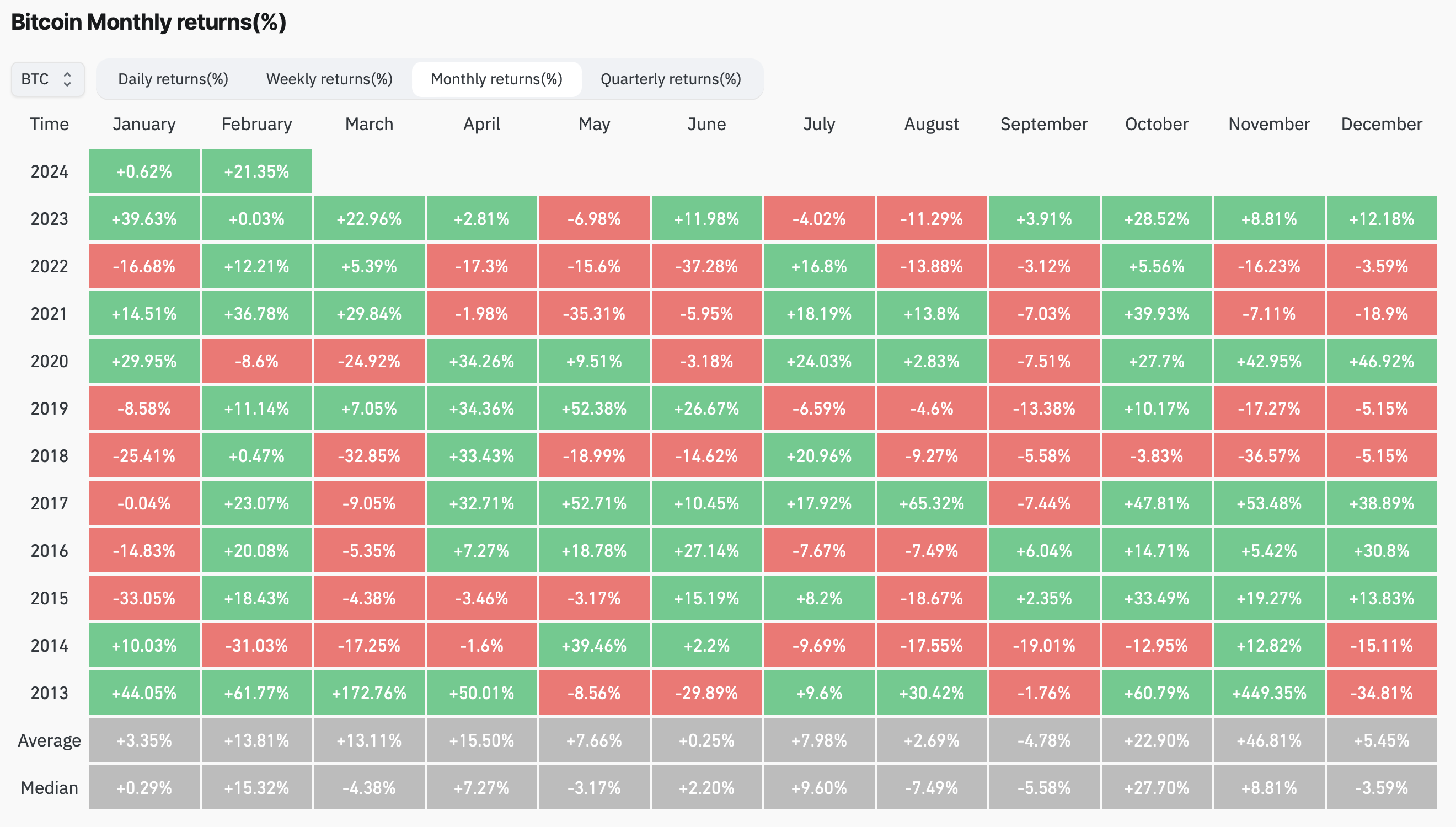Switch to the Daily returns(%) tab
This screenshot has height=827, width=1456.
click(x=173, y=79)
